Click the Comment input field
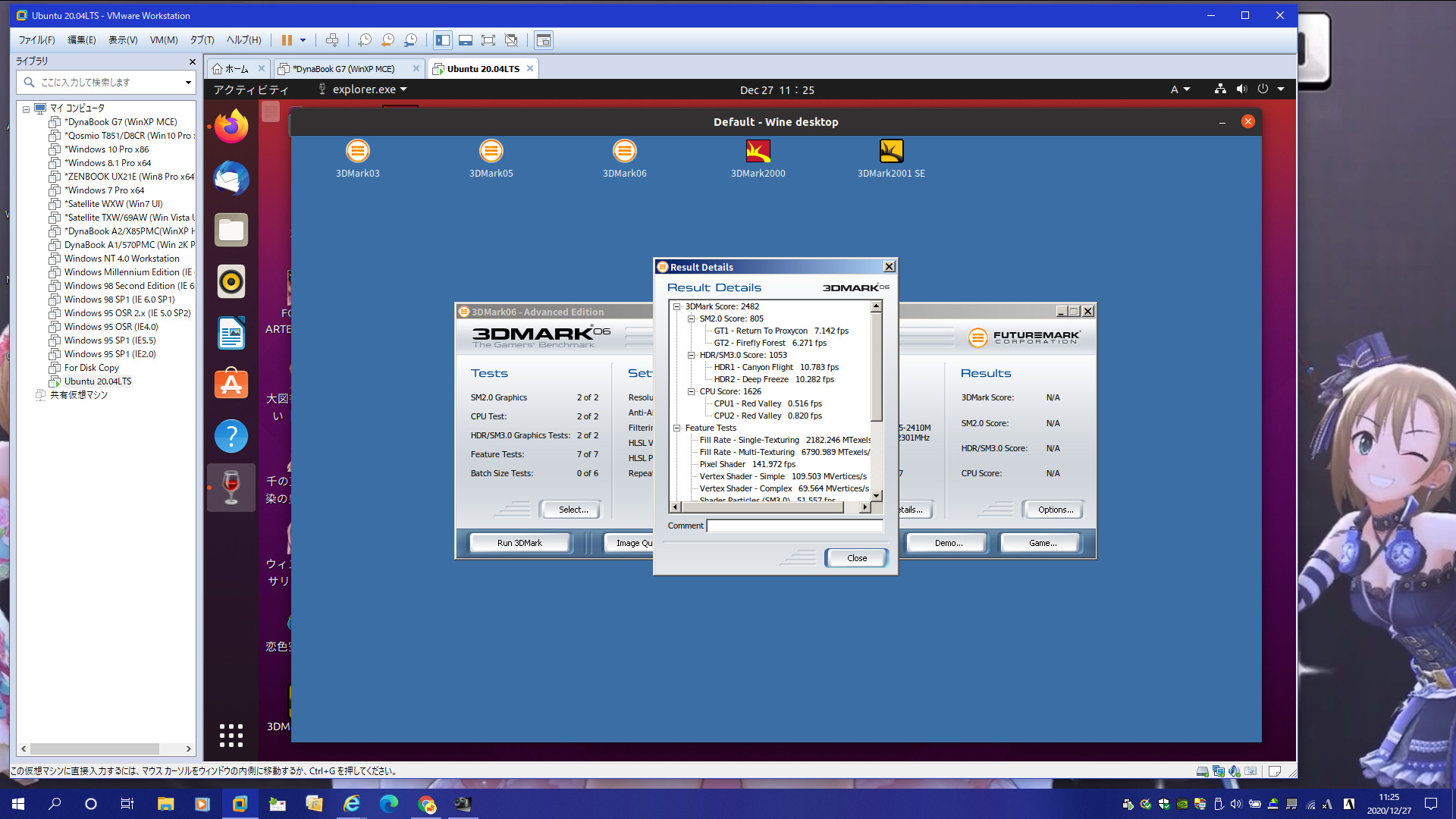Image resolution: width=1456 pixels, height=819 pixels. coord(795,526)
